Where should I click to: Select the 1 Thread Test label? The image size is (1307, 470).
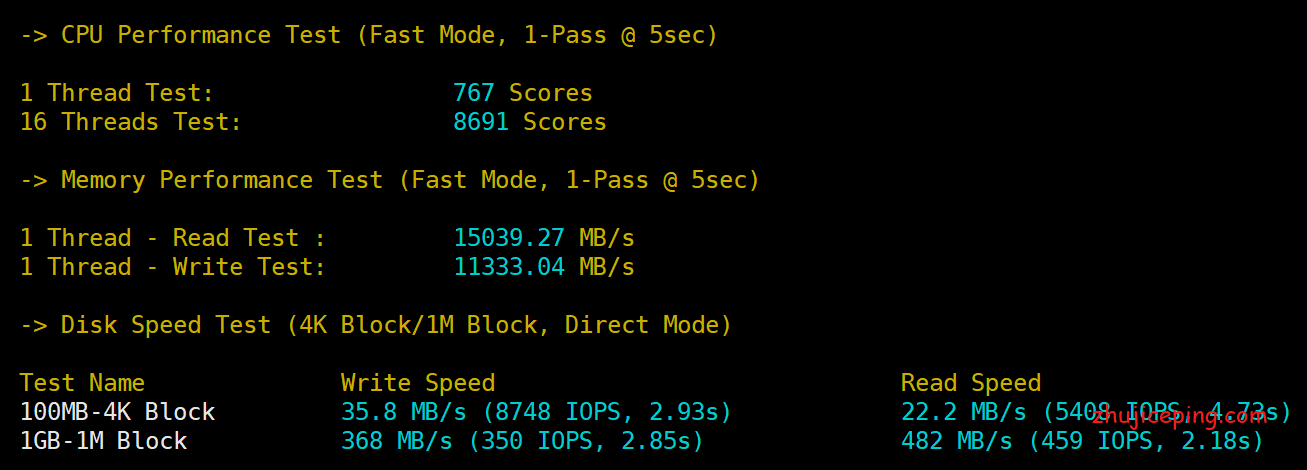(x=117, y=93)
